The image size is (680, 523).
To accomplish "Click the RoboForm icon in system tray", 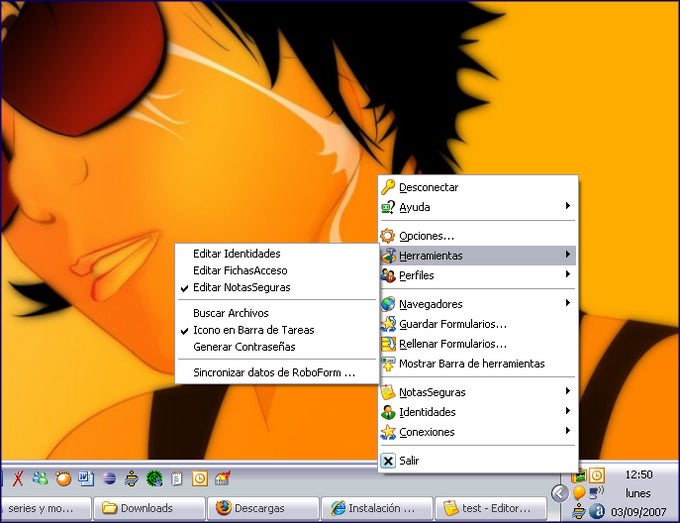I will point(579,512).
